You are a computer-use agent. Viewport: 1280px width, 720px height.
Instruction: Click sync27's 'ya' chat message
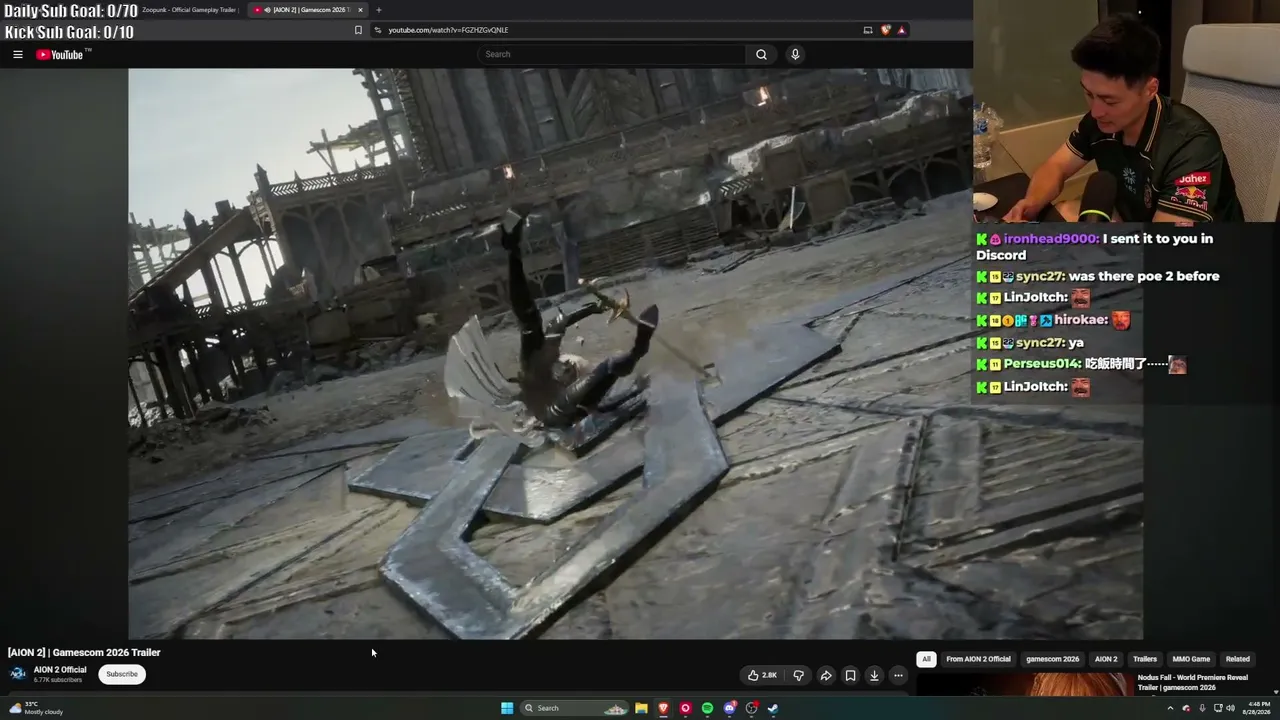[1030, 343]
